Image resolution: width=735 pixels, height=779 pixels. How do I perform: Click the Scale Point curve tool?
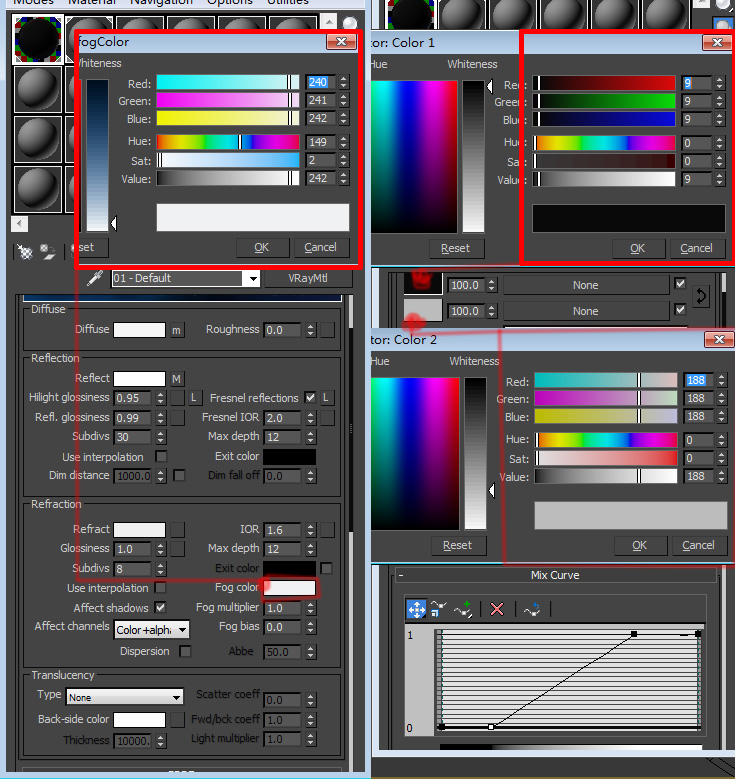click(x=439, y=609)
